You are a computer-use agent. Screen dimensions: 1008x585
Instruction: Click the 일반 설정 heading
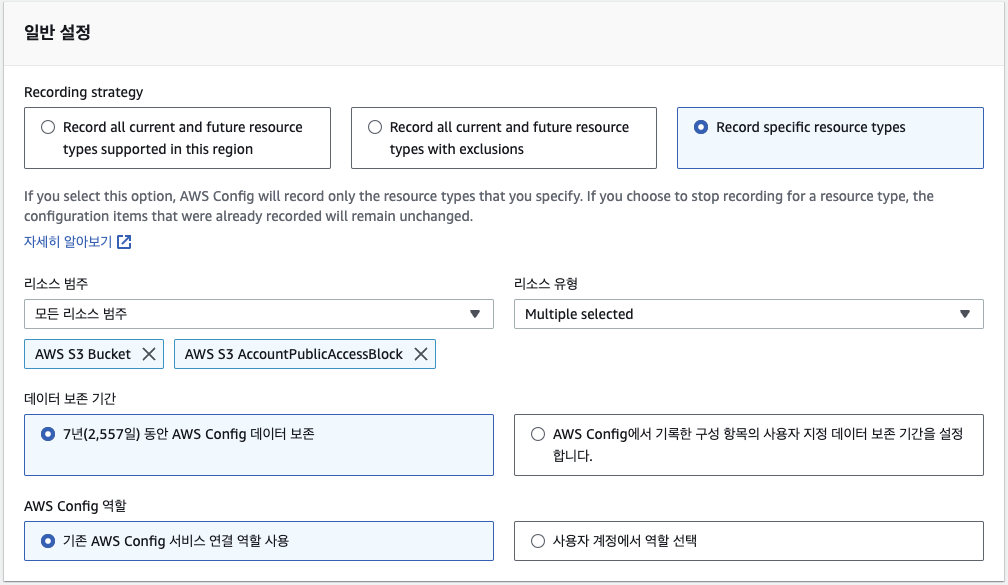57,32
